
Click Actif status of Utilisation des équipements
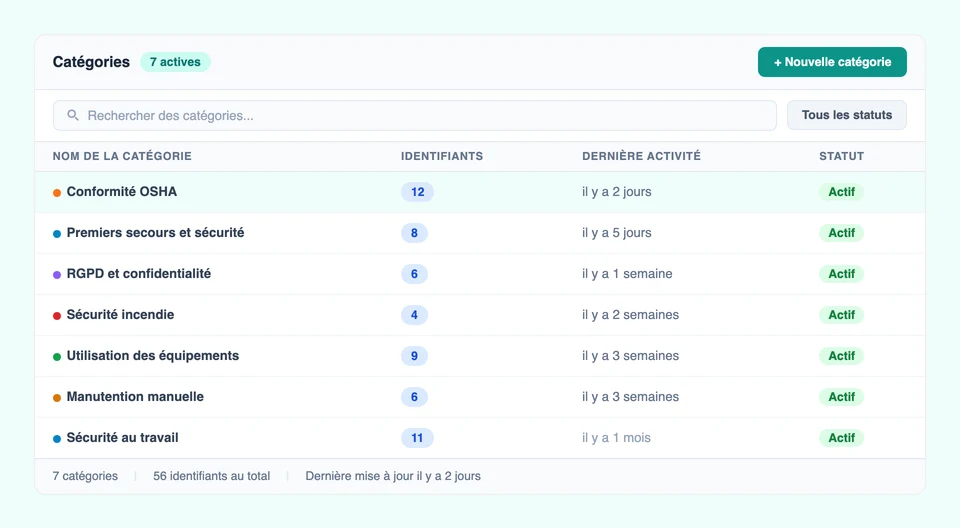[841, 356]
